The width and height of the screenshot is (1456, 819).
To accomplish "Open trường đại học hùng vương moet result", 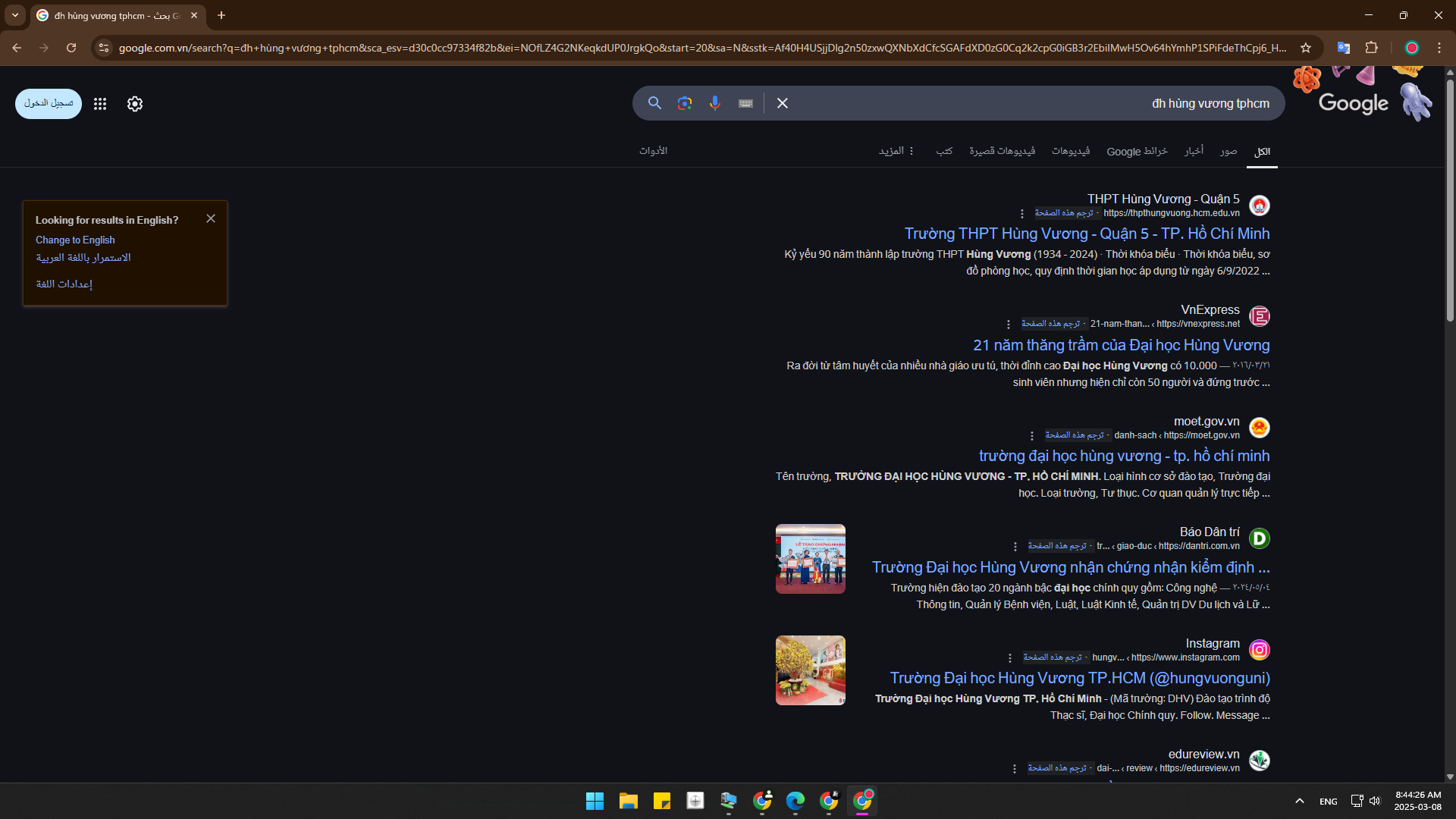I will click(x=1124, y=456).
